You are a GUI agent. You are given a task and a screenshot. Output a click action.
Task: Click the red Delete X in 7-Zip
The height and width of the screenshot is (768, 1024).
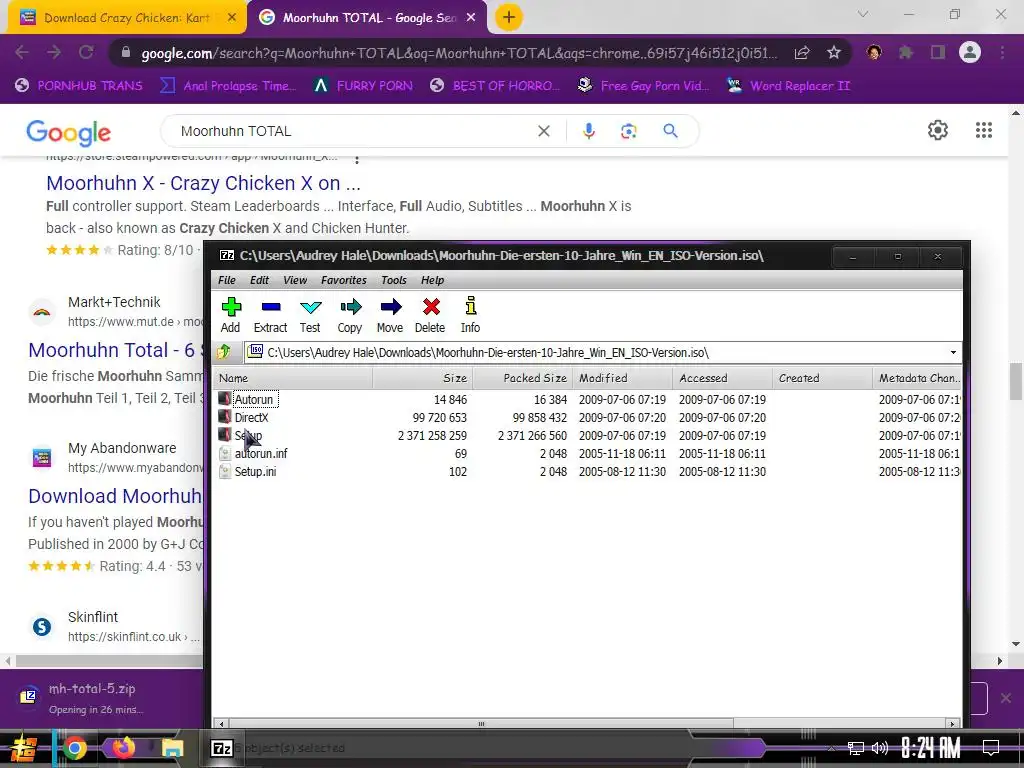click(430, 315)
